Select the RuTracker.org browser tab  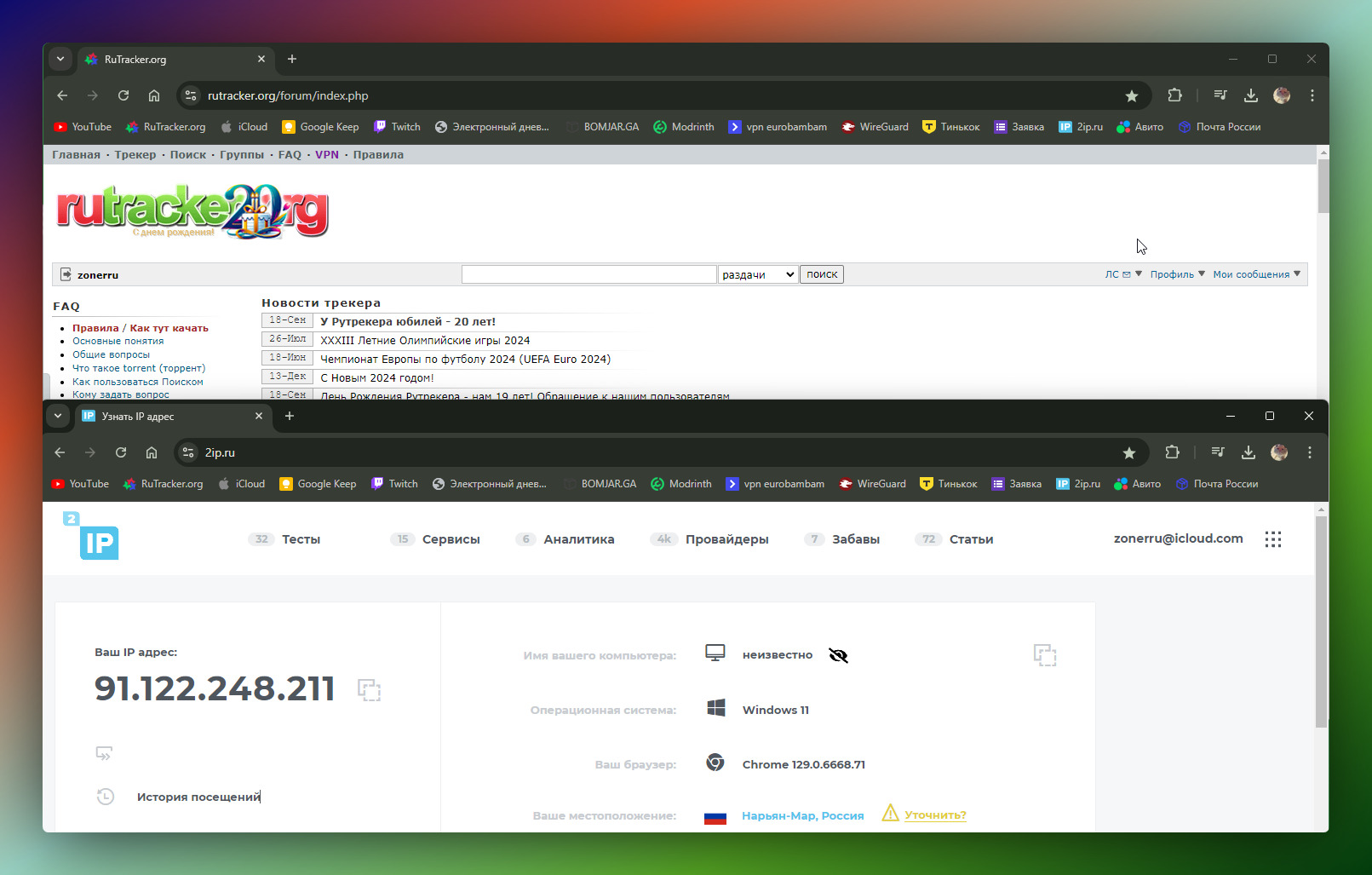[175, 59]
